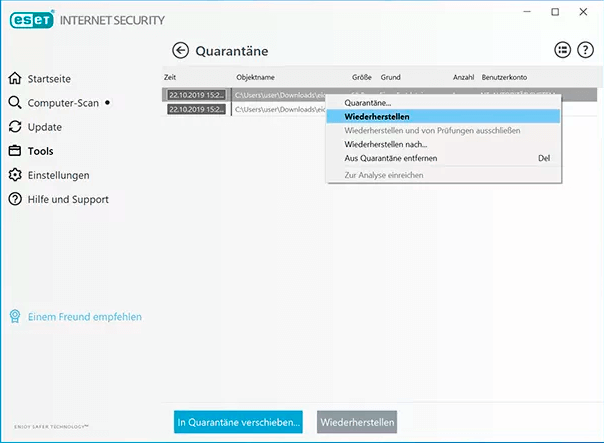Click the Update refresh icon
The width and height of the screenshot is (604, 443).
tap(15, 127)
